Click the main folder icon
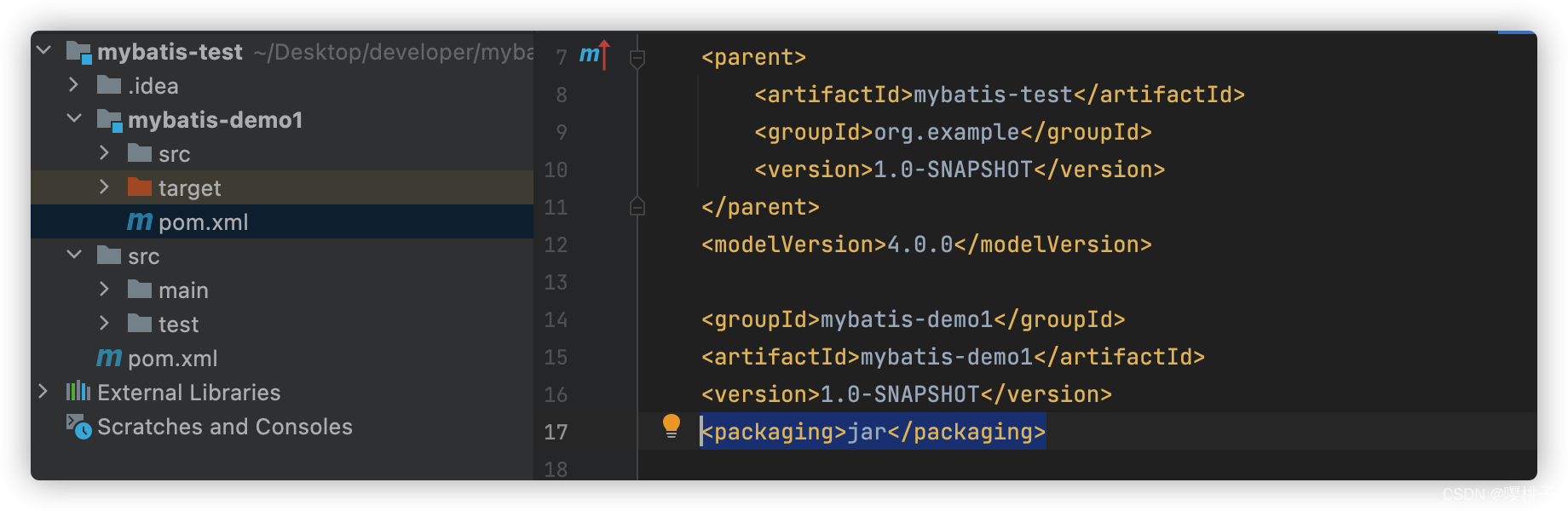Screen dimensions: 1568x511 (140, 289)
